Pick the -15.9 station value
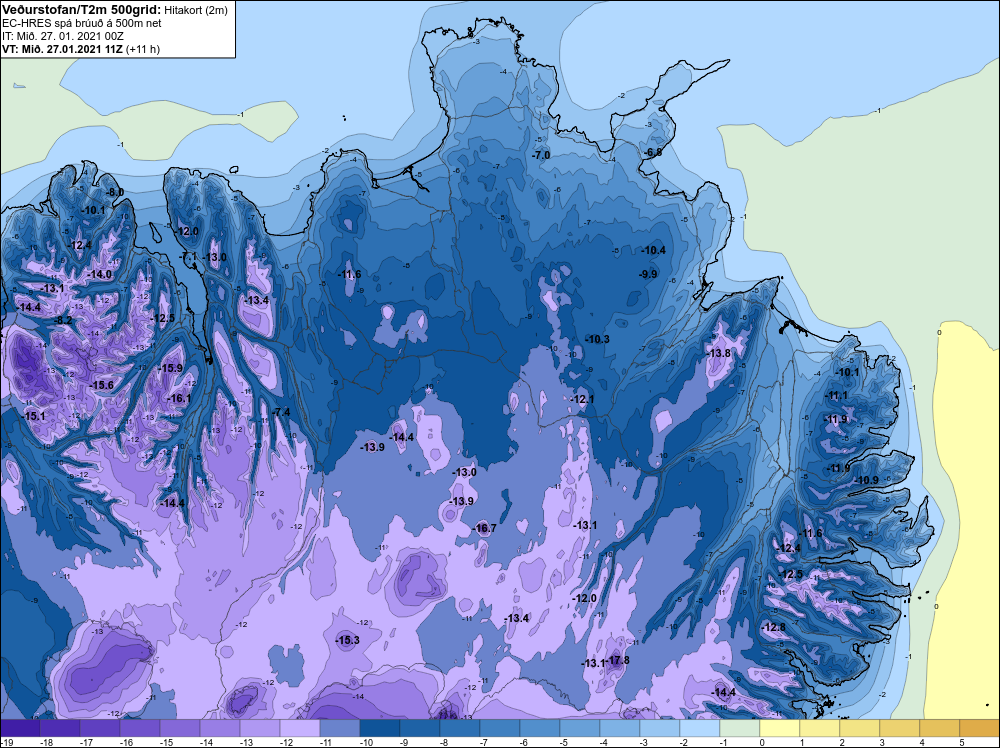The height and width of the screenshot is (748, 1000). tap(172, 368)
